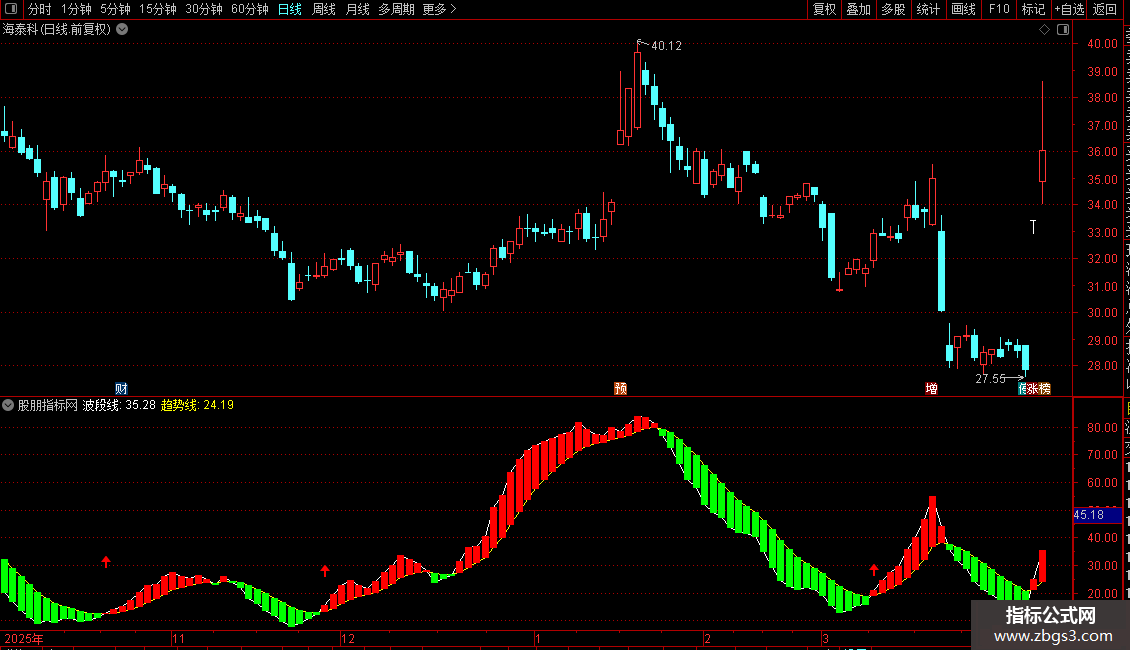Click the 涨榜 gainers marker
The height and width of the screenshot is (650, 1130).
click(x=1038, y=388)
